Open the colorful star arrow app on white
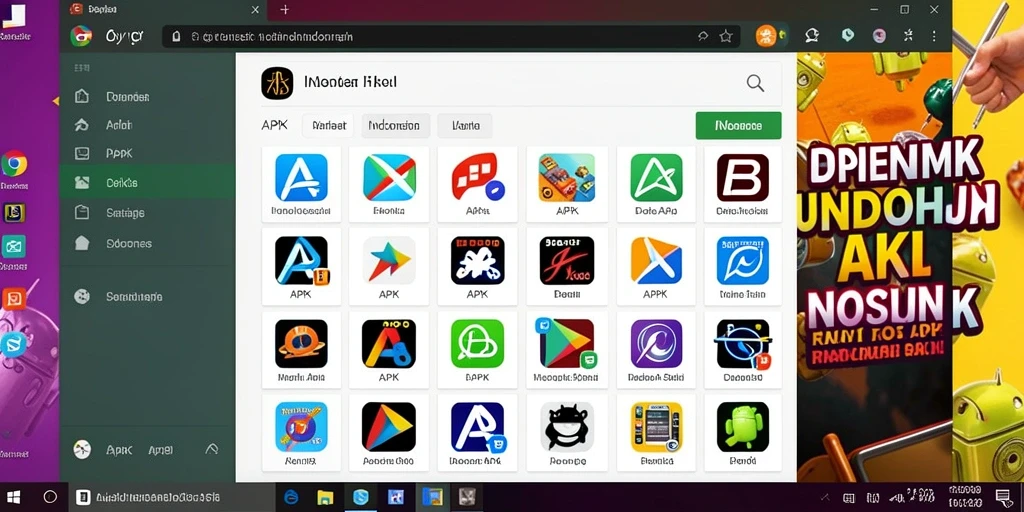Image resolution: width=1024 pixels, height=512 pixels. (389, 261)
